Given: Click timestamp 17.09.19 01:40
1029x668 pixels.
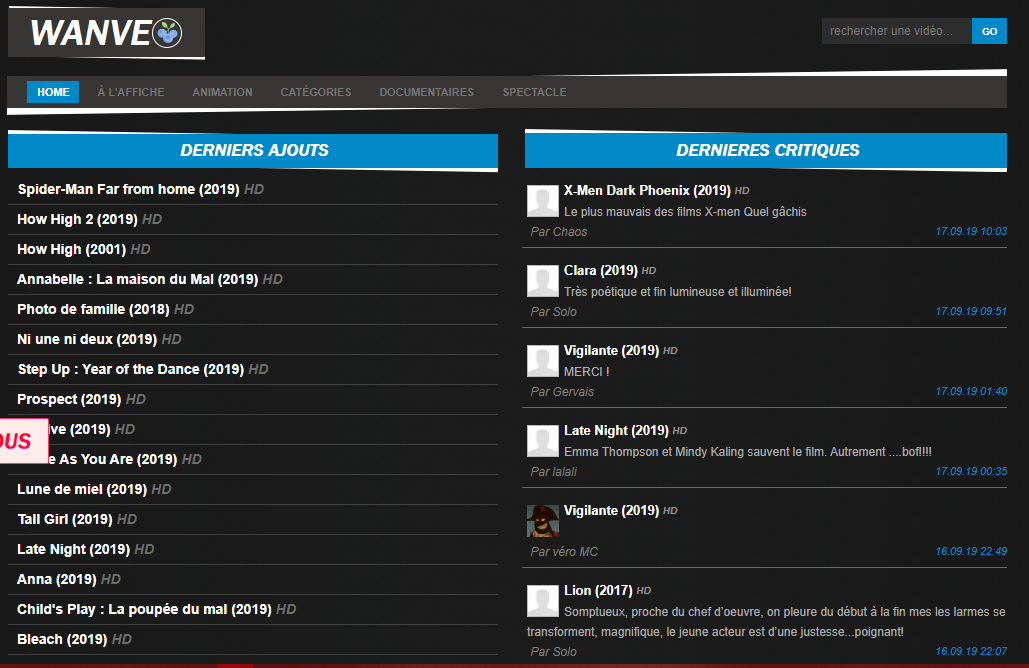Looking at the screenshot, I should (971, 391).
